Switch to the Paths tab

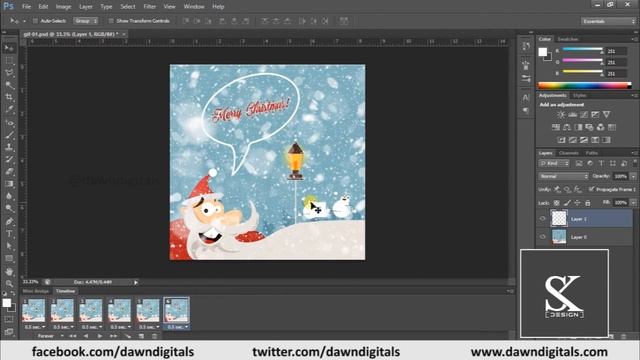591,153
